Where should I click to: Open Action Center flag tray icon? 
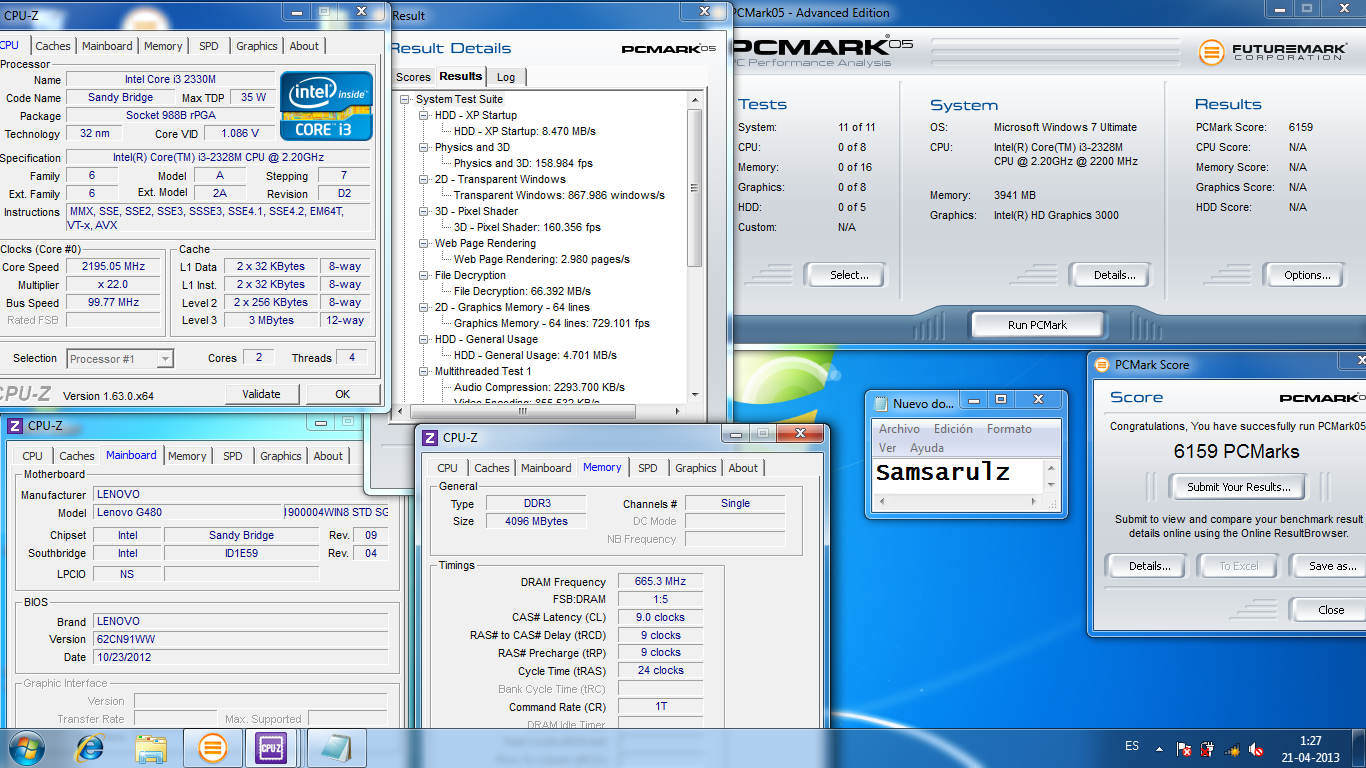(x=1183, y=748)
